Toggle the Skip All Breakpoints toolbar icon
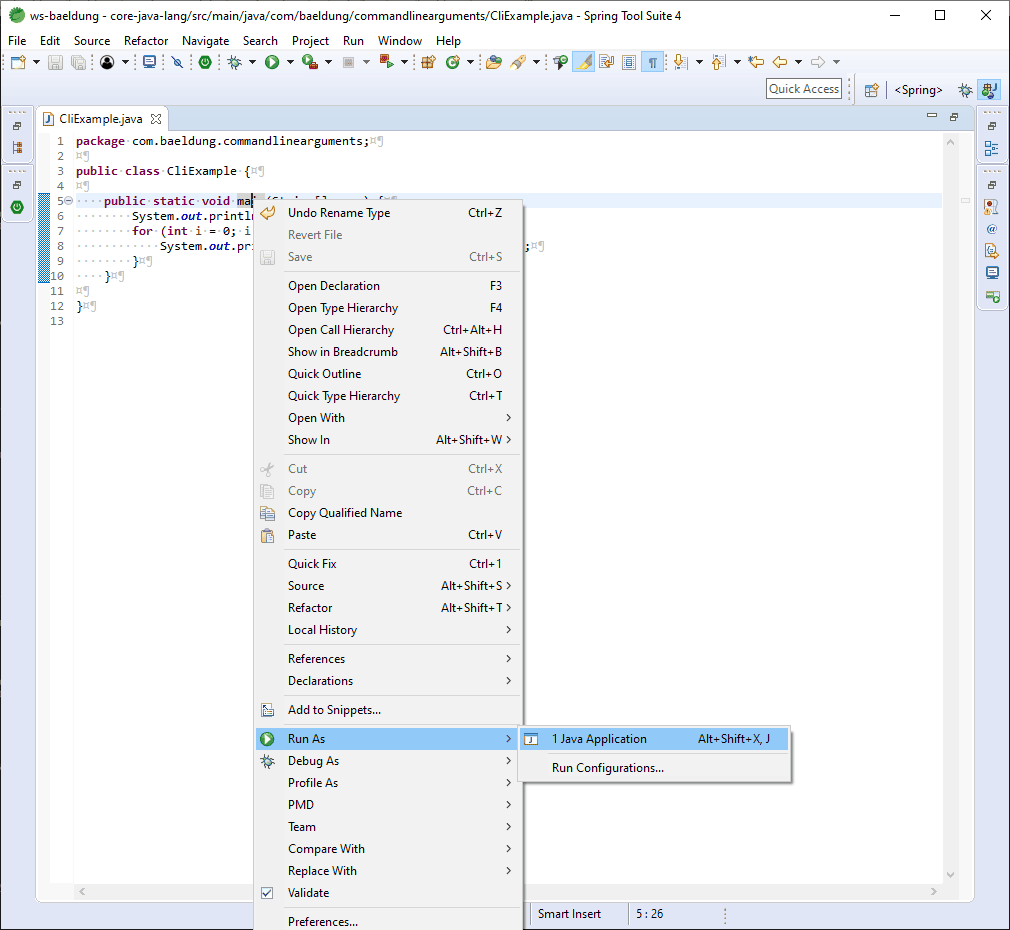 (x=178, y=62)
